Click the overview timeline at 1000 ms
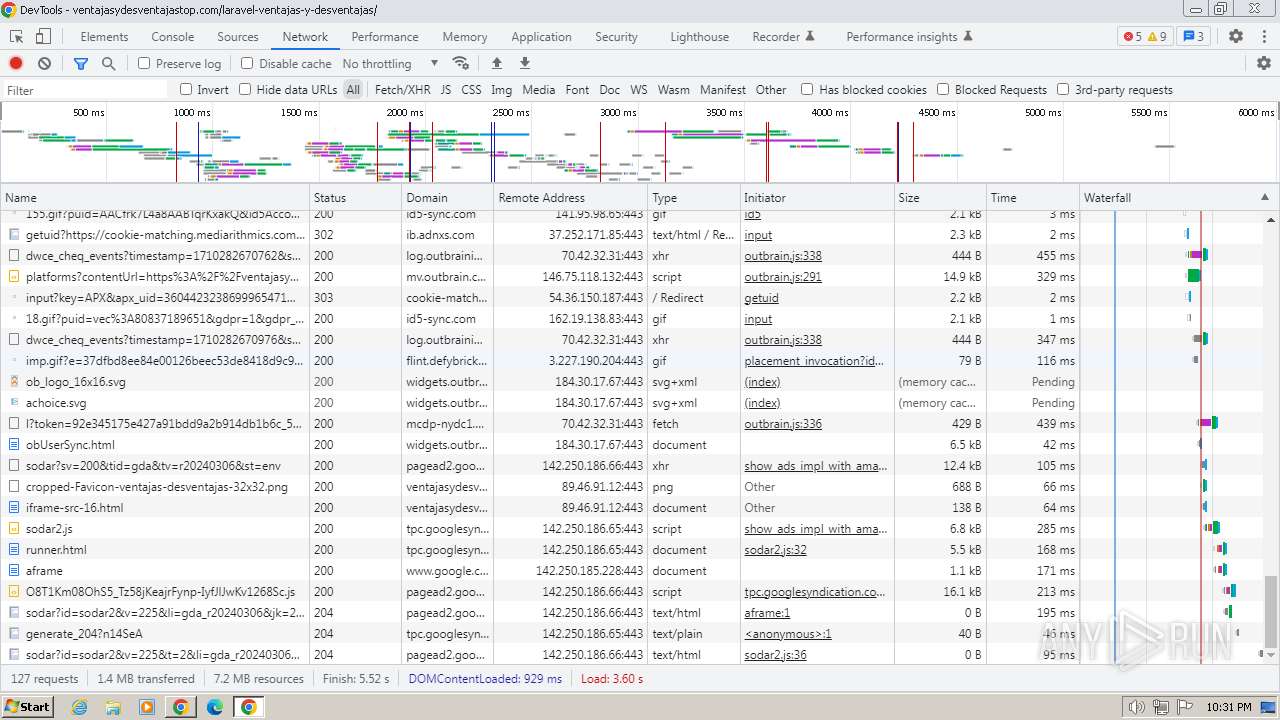1280x720 pixels. pos(192,113)
